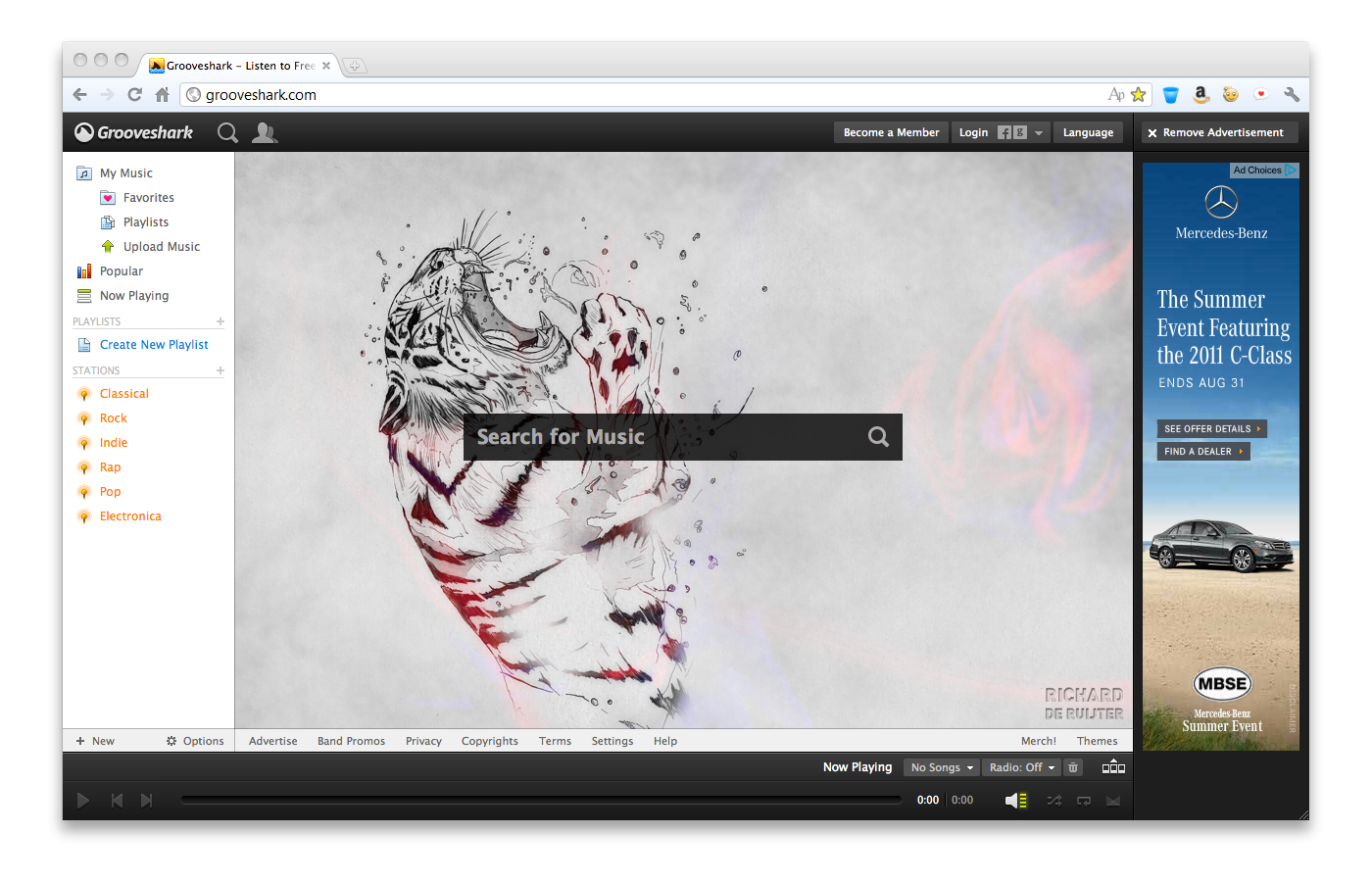Mute the volume speaker icon
Screen dimensions: 1372x882
pos(1015,801)
